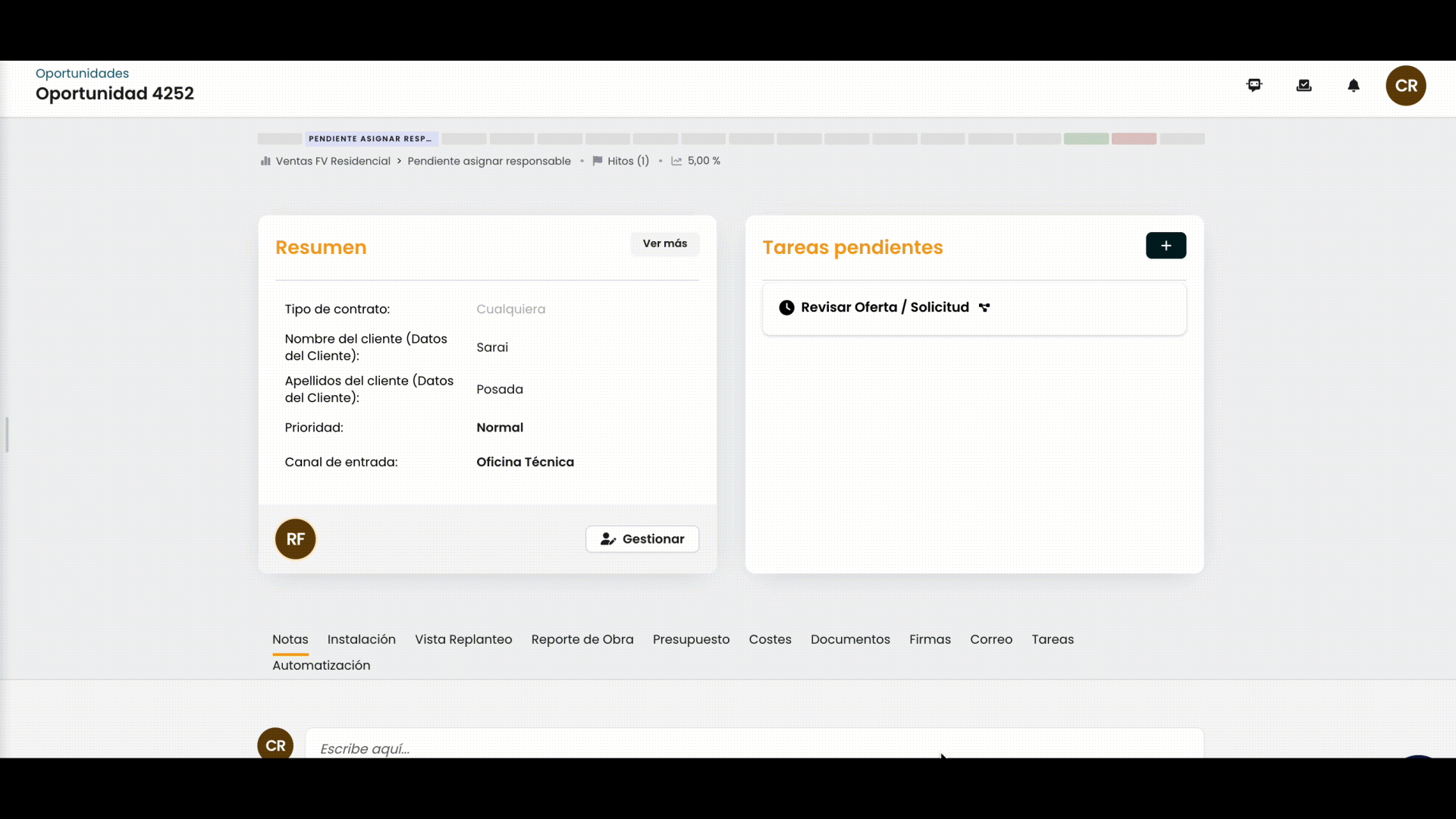Open the Revisar Oferta / Solicitud task

[x=974, y=308]
